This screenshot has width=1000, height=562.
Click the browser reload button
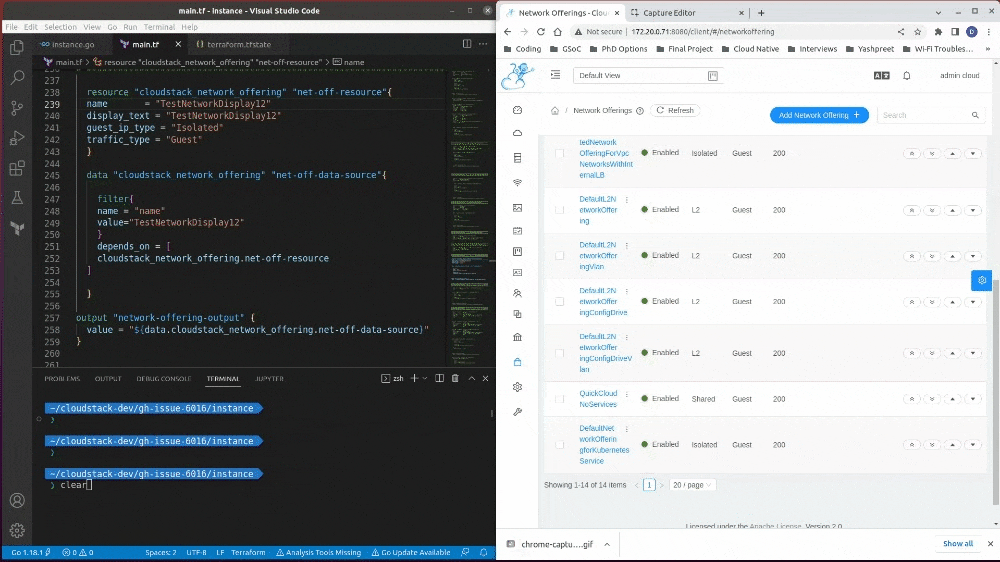click(541, 31)
